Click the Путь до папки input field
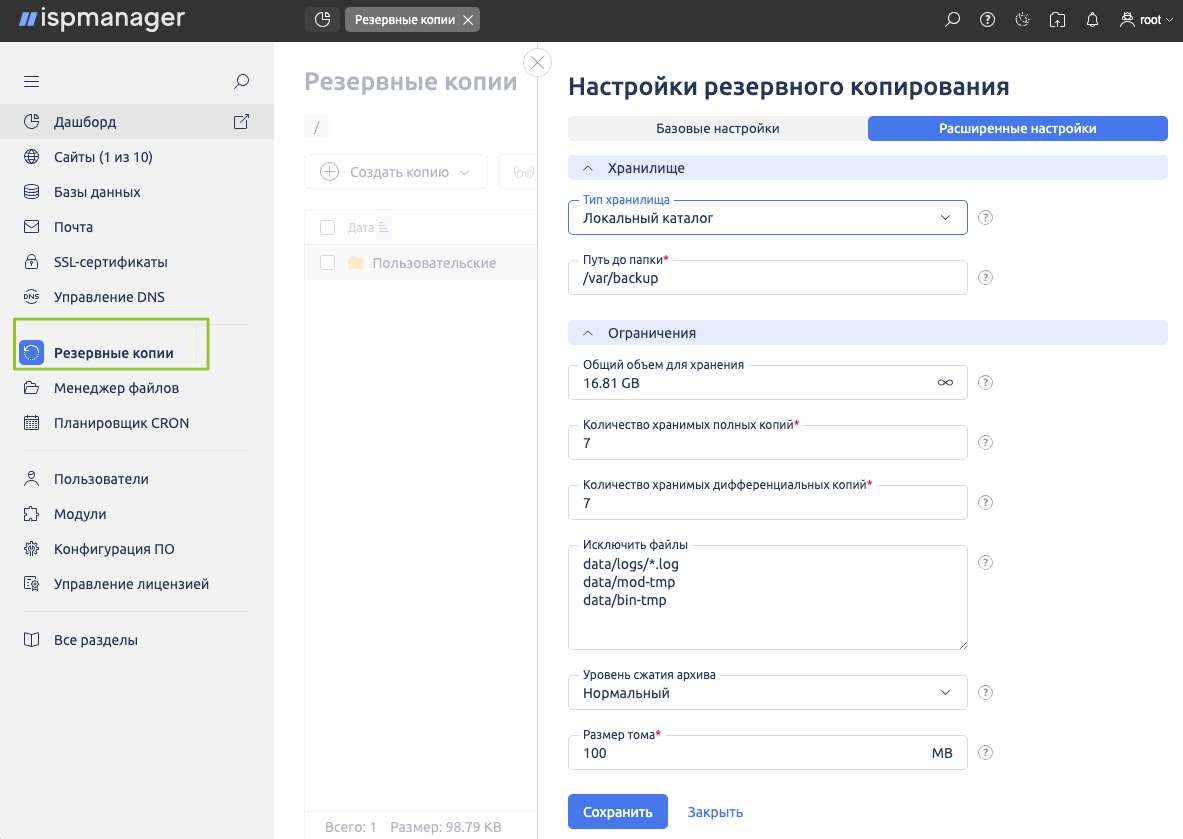The height and width of the screenshot is (839, 1183). [767, 279]
